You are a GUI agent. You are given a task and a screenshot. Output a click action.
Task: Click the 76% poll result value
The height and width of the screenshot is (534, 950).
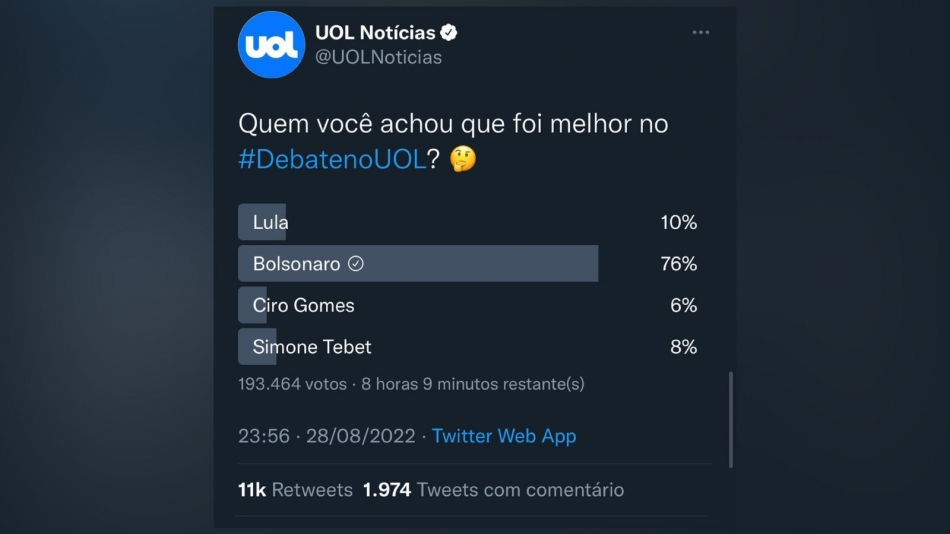click(678, 264)
